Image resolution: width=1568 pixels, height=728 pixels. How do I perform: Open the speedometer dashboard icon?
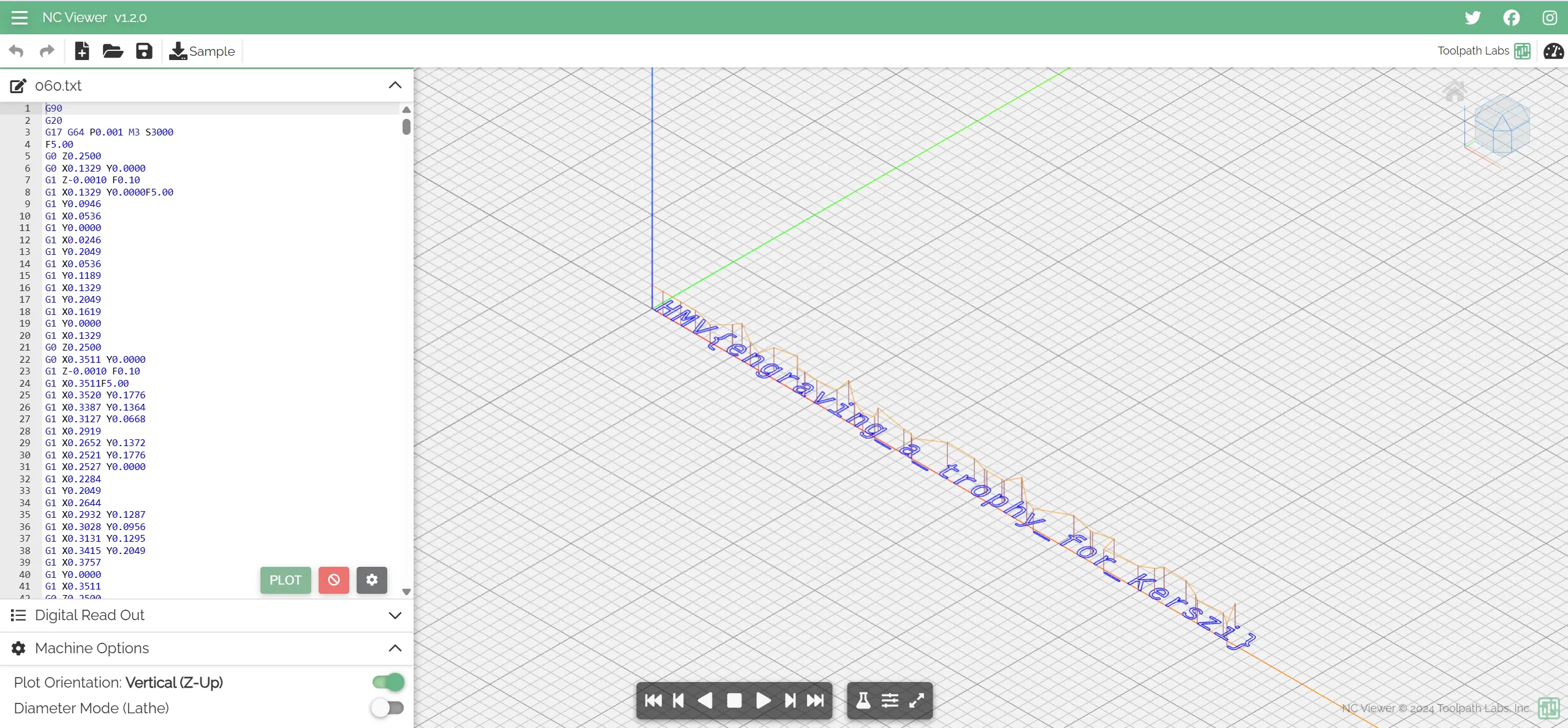tap(1553, 51)
